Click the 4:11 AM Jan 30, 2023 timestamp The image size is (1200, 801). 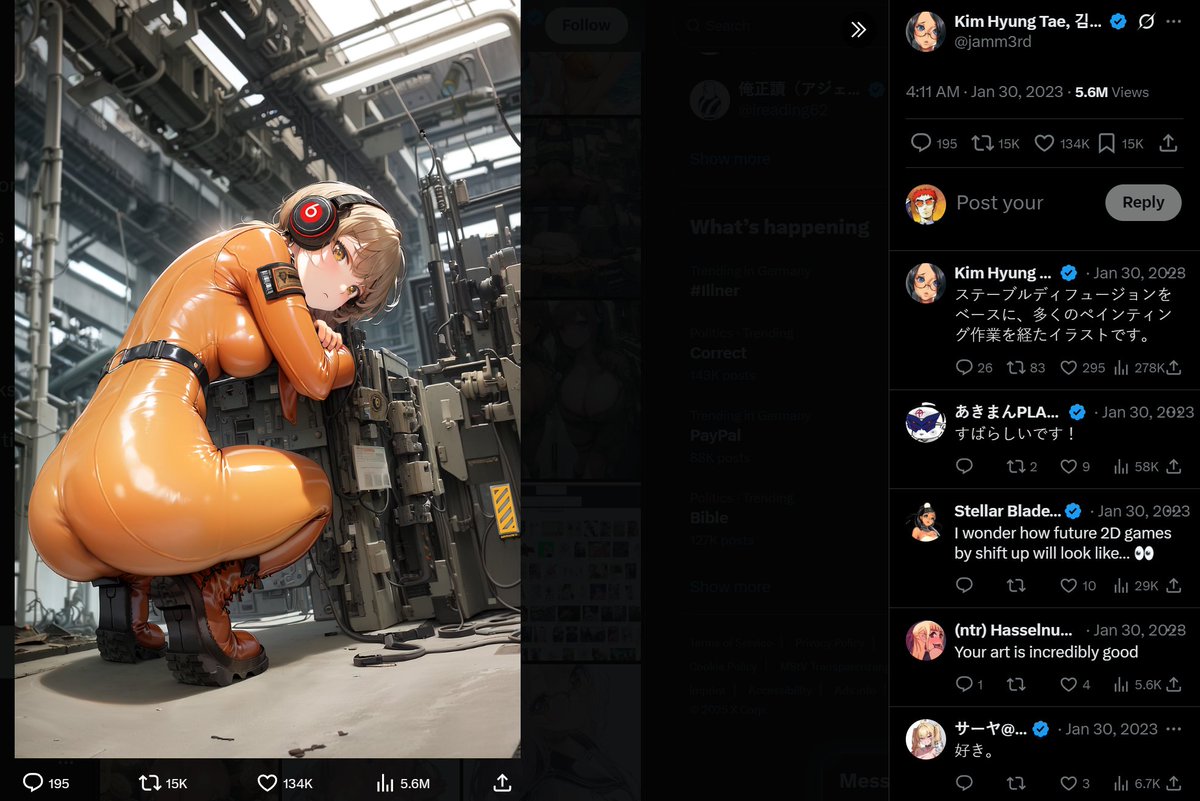[x=984, y=92]
